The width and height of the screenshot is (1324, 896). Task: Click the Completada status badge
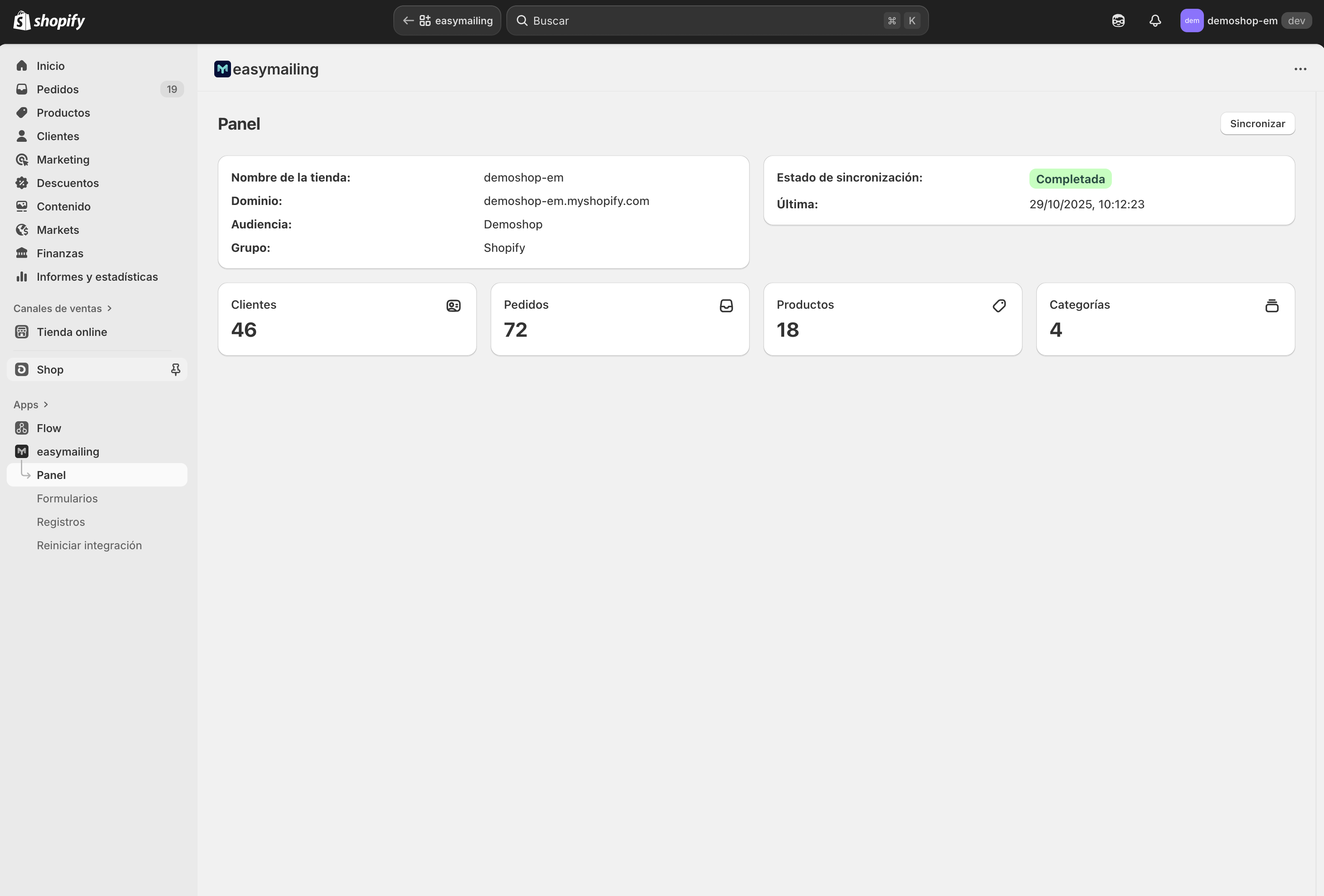[x=1070, y=179]
